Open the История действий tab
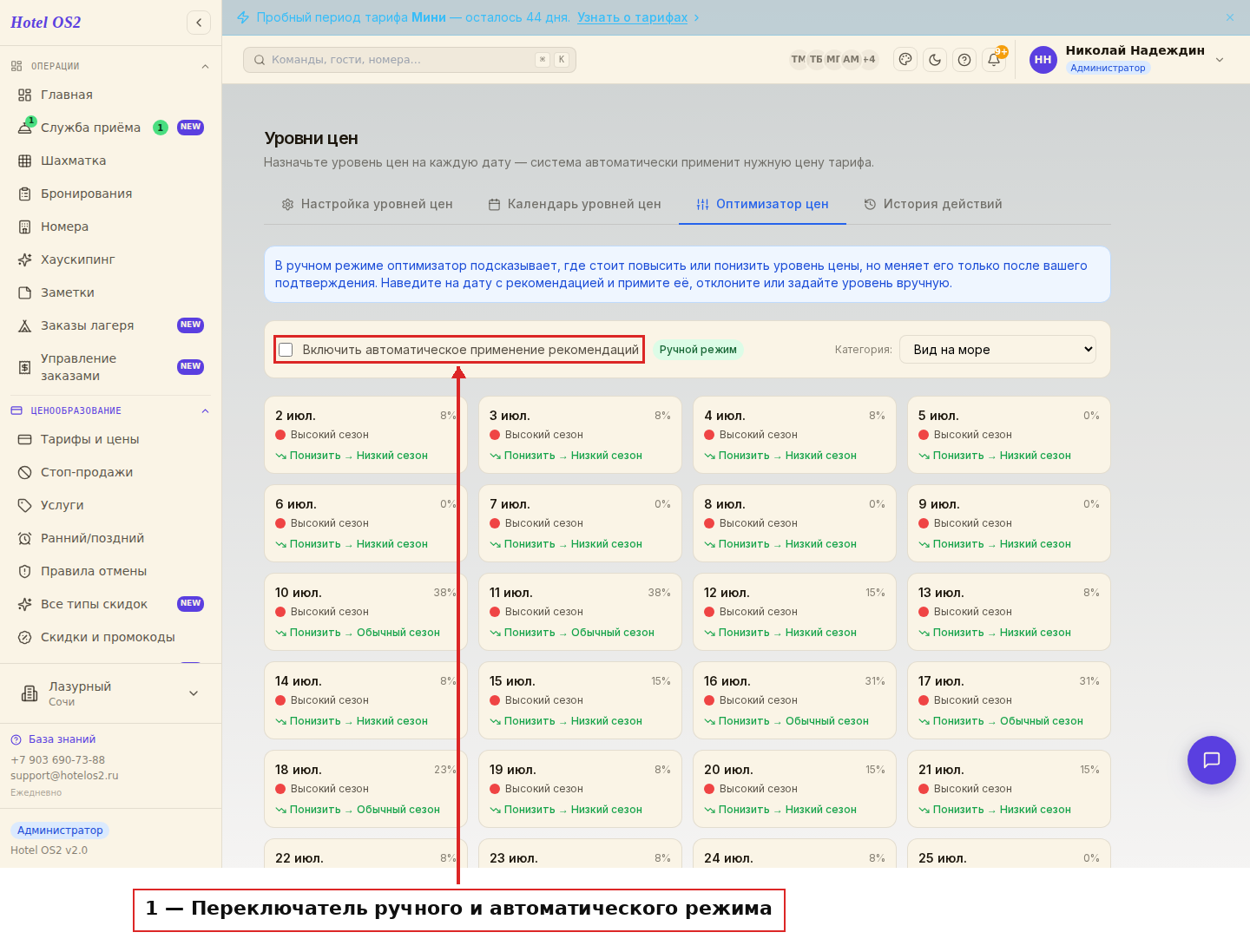1250x952 pixels. click(x=933, y=204)
